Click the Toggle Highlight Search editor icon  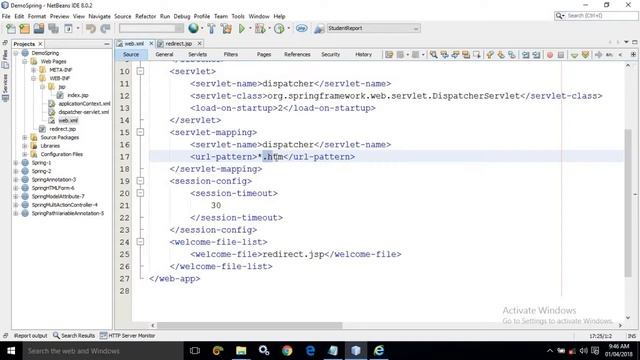pos(466,55)
